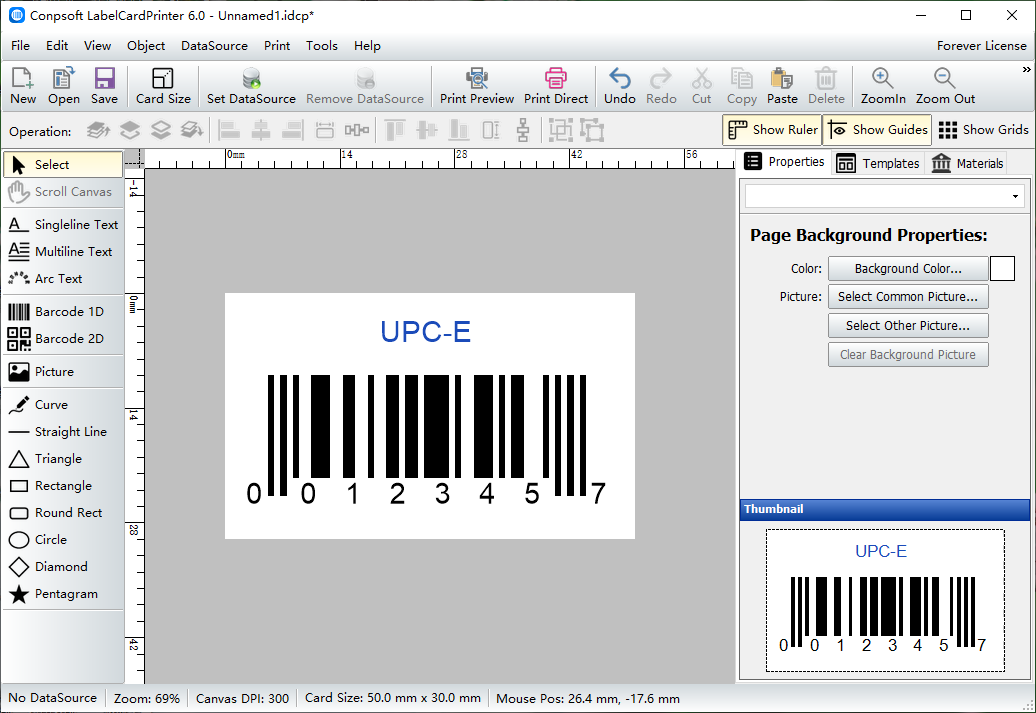Undo the last action
This screenshot has height=713, width=1036.
tap(620, 86)
